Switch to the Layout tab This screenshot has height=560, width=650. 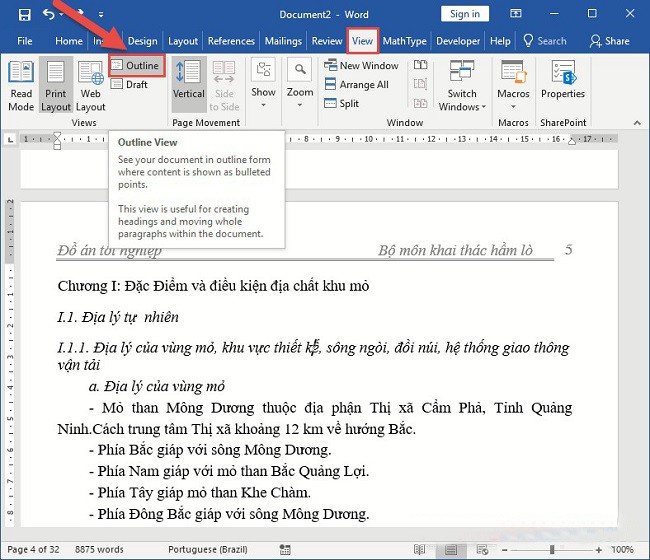pos(183,41)
